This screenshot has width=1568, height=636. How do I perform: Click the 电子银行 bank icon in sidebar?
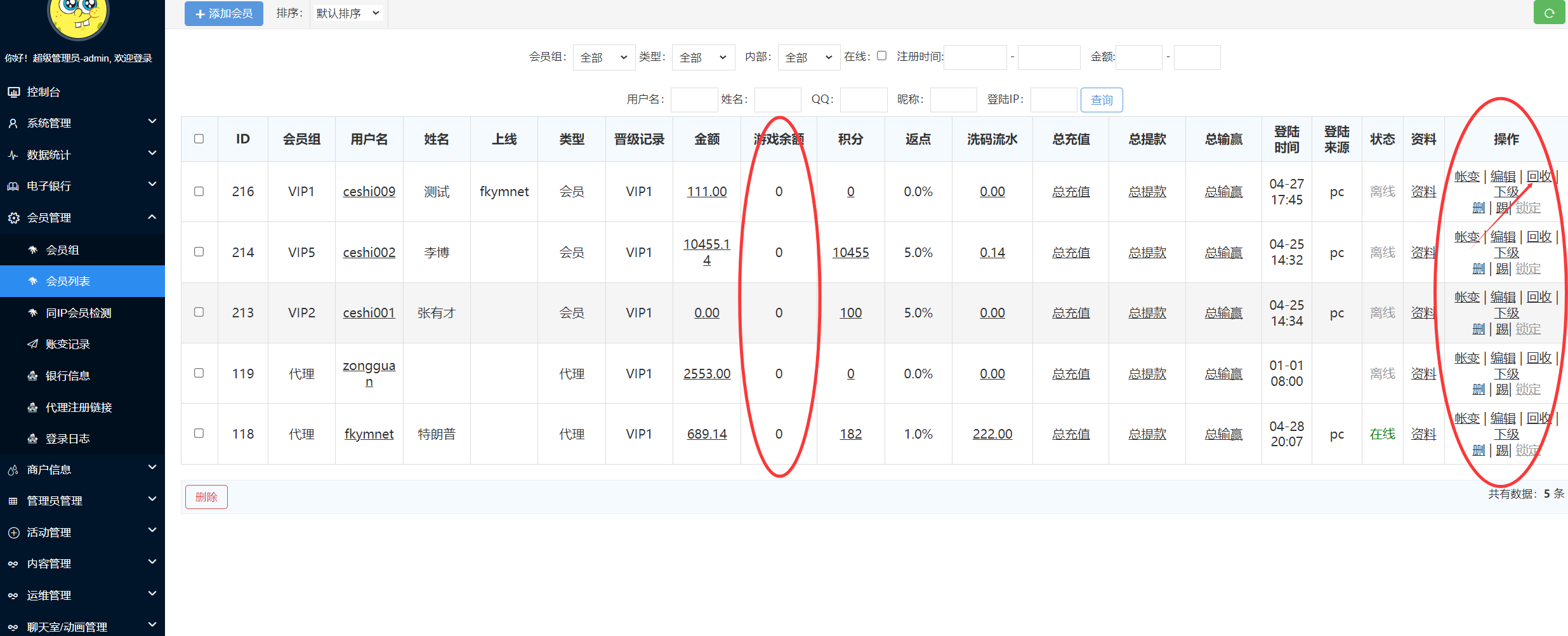coord(15,185)
